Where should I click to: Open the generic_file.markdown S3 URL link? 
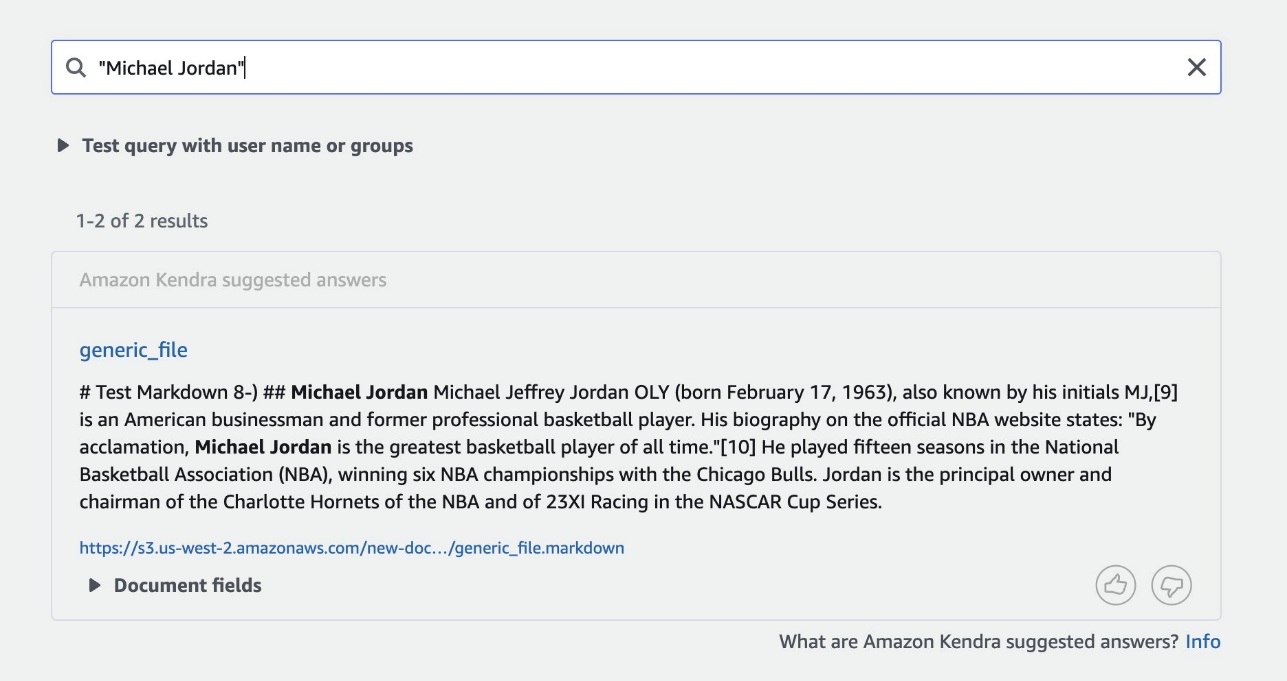[x=352, y=548]
